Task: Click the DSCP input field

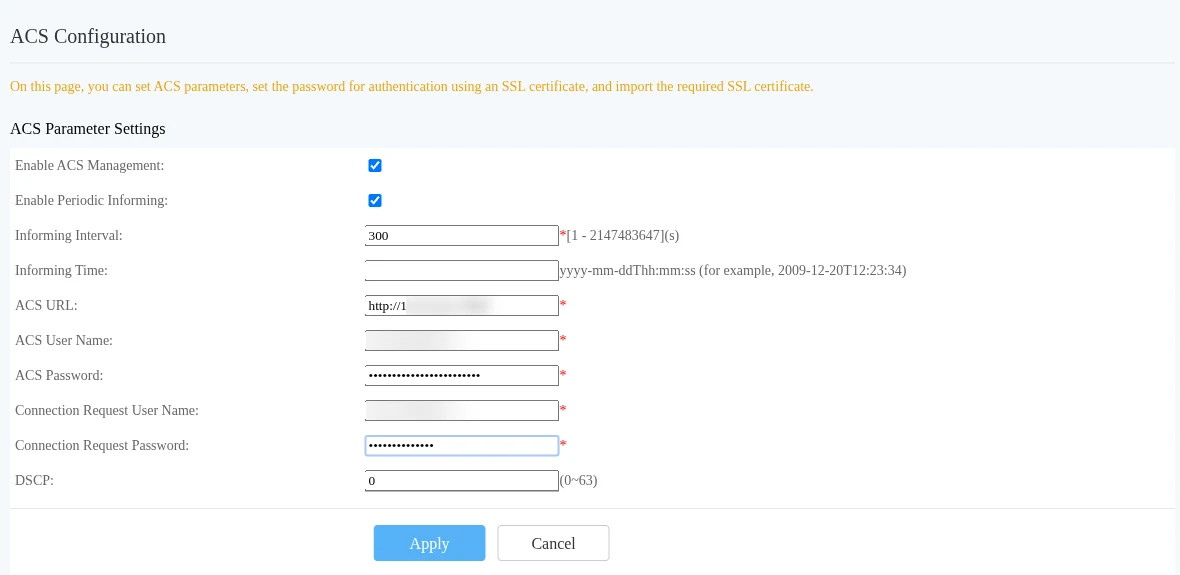Action: [x=461, y=480]
